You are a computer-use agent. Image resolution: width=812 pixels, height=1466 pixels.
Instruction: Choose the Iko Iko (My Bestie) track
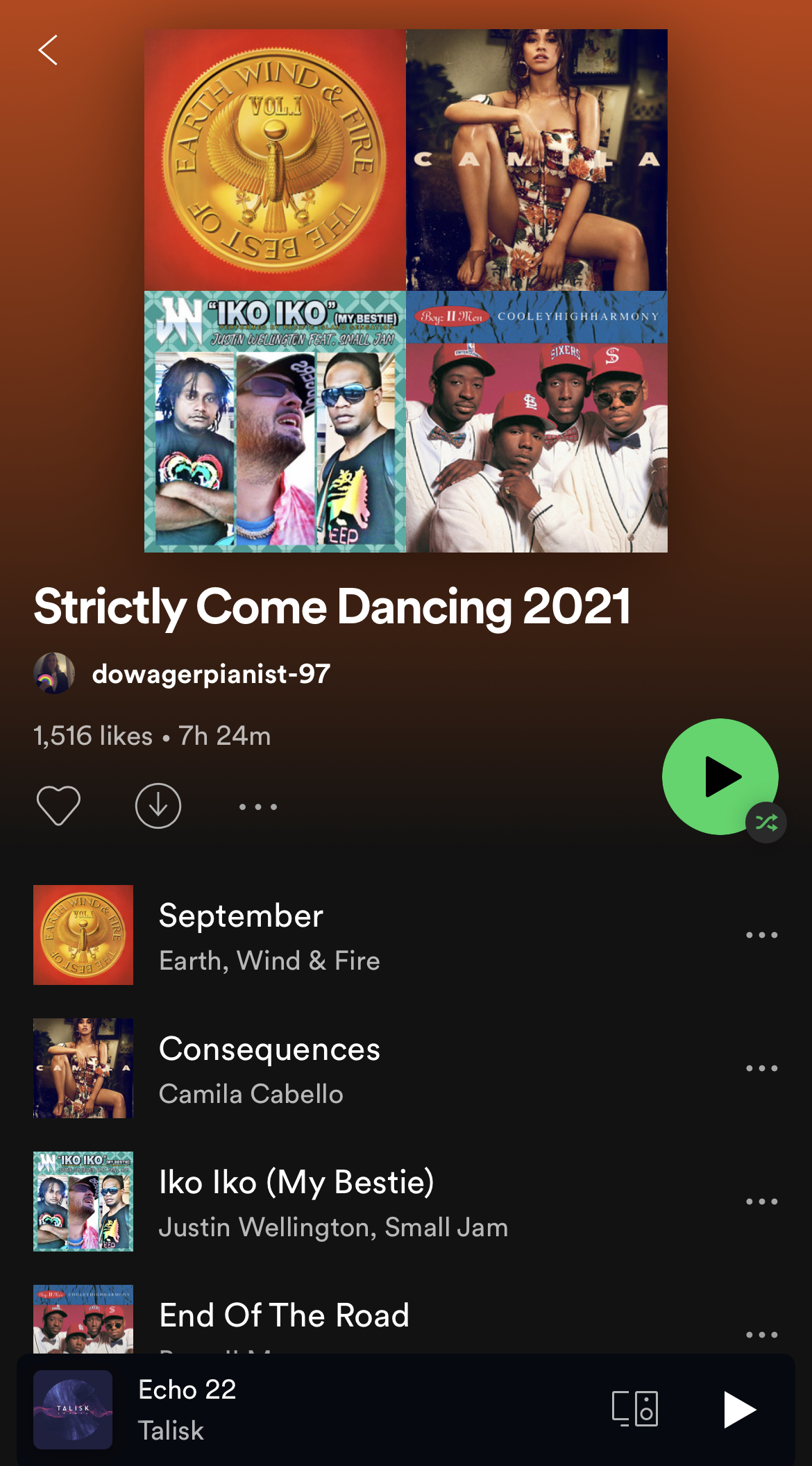click(406, 1202)
